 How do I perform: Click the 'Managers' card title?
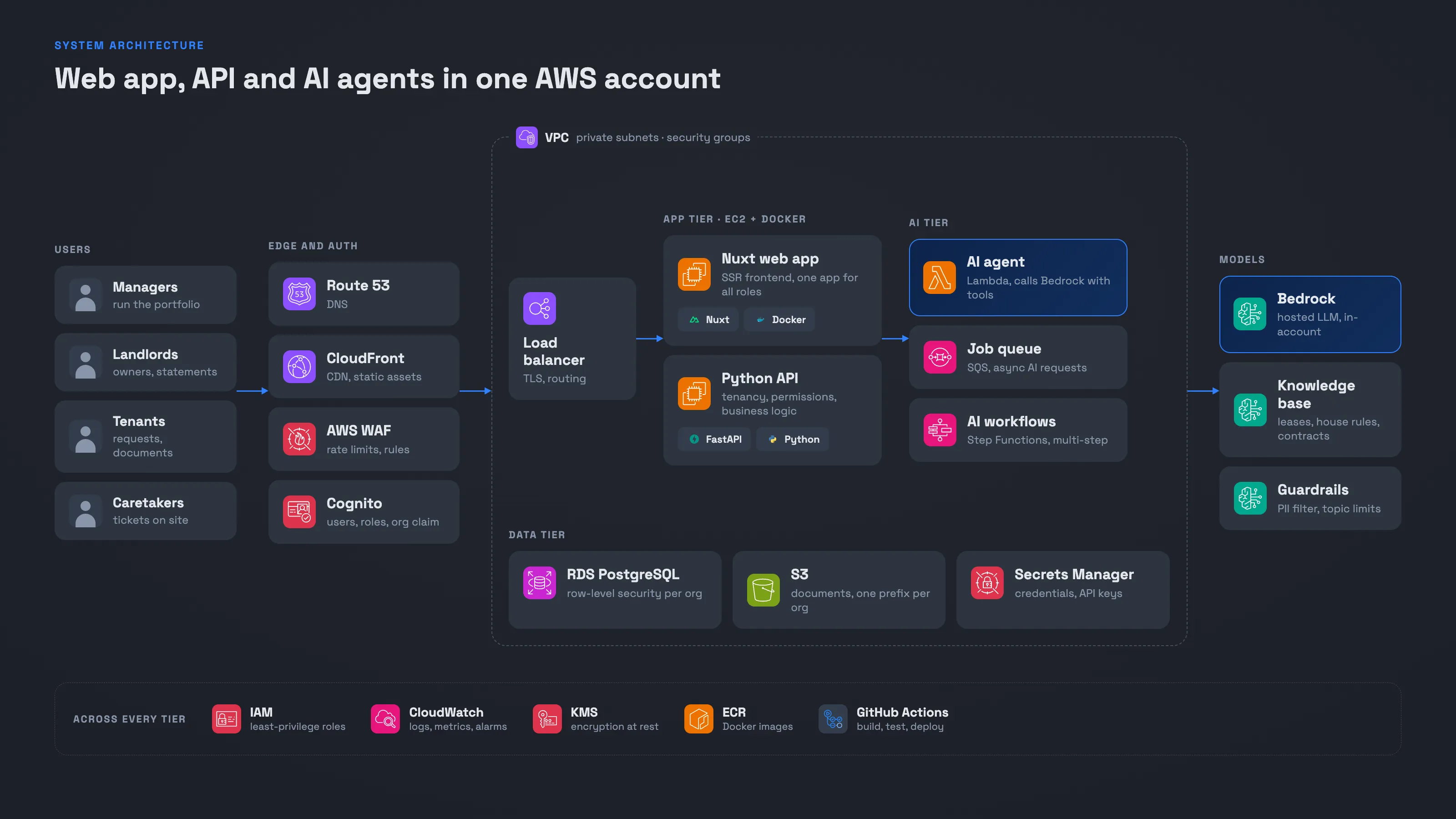click(x=145, y=287)
